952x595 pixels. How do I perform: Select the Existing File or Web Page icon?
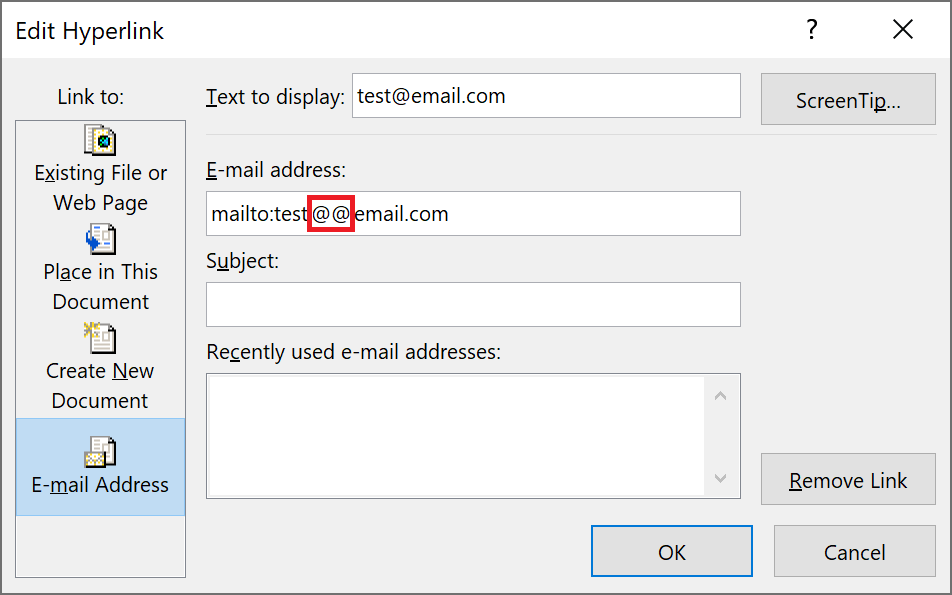tap(100, 140)
